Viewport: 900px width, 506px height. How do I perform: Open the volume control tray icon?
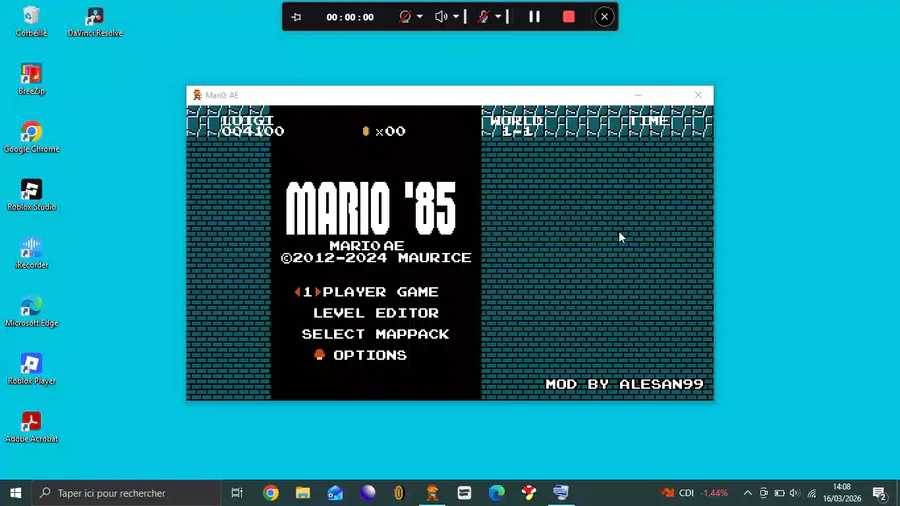795,493
